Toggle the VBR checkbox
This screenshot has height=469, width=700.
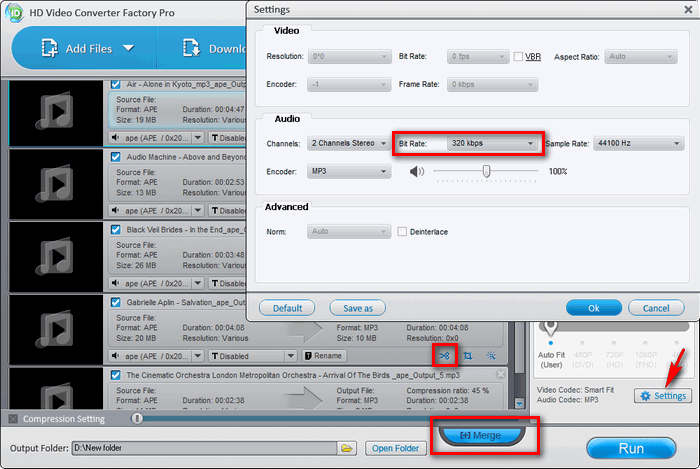518,56
